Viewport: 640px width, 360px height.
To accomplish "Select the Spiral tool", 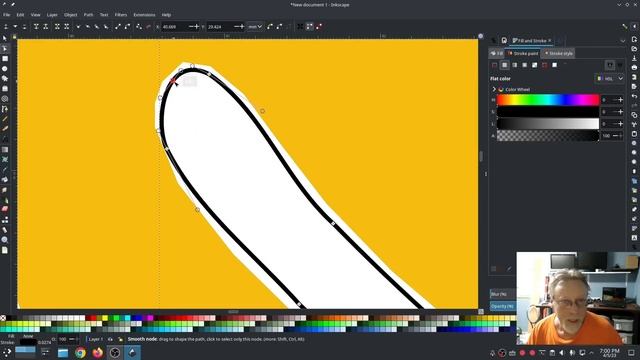I will click(4, 99).
